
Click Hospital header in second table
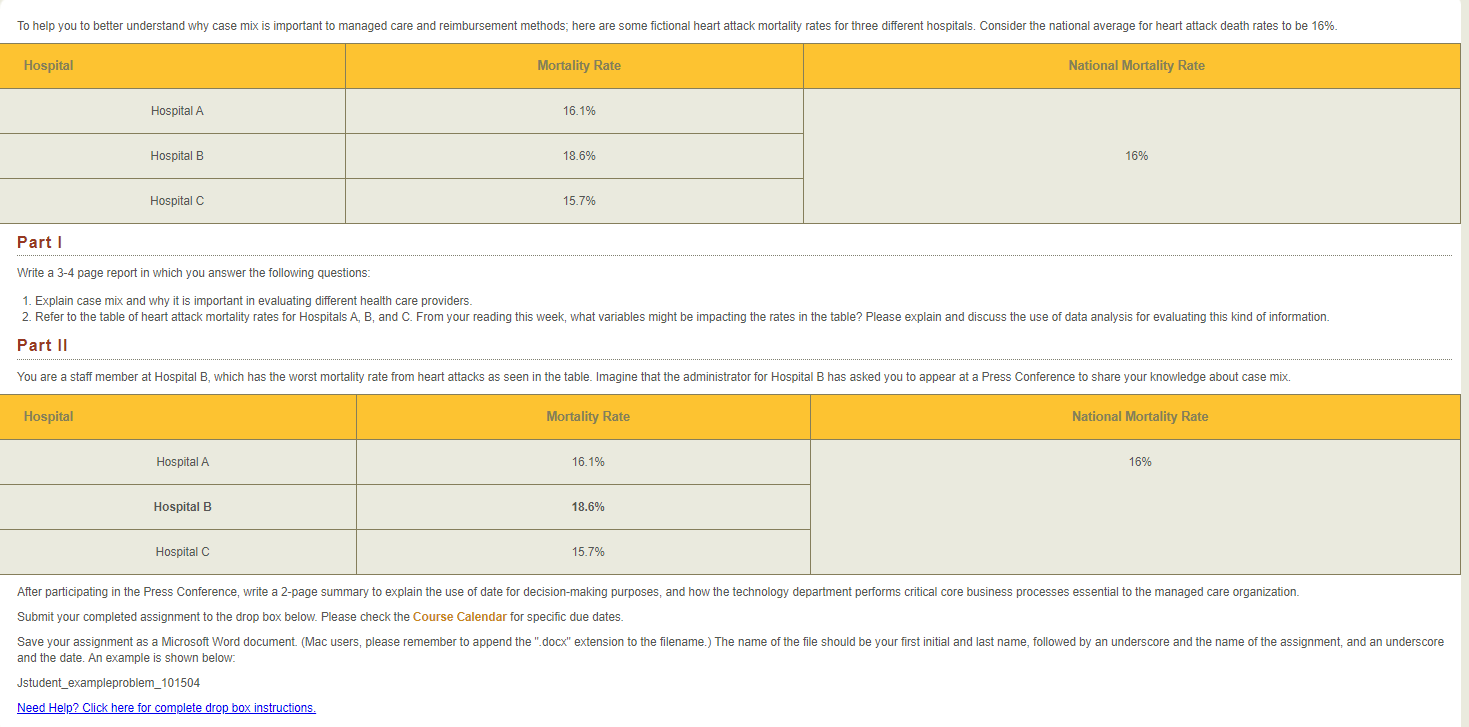point(178,417)
